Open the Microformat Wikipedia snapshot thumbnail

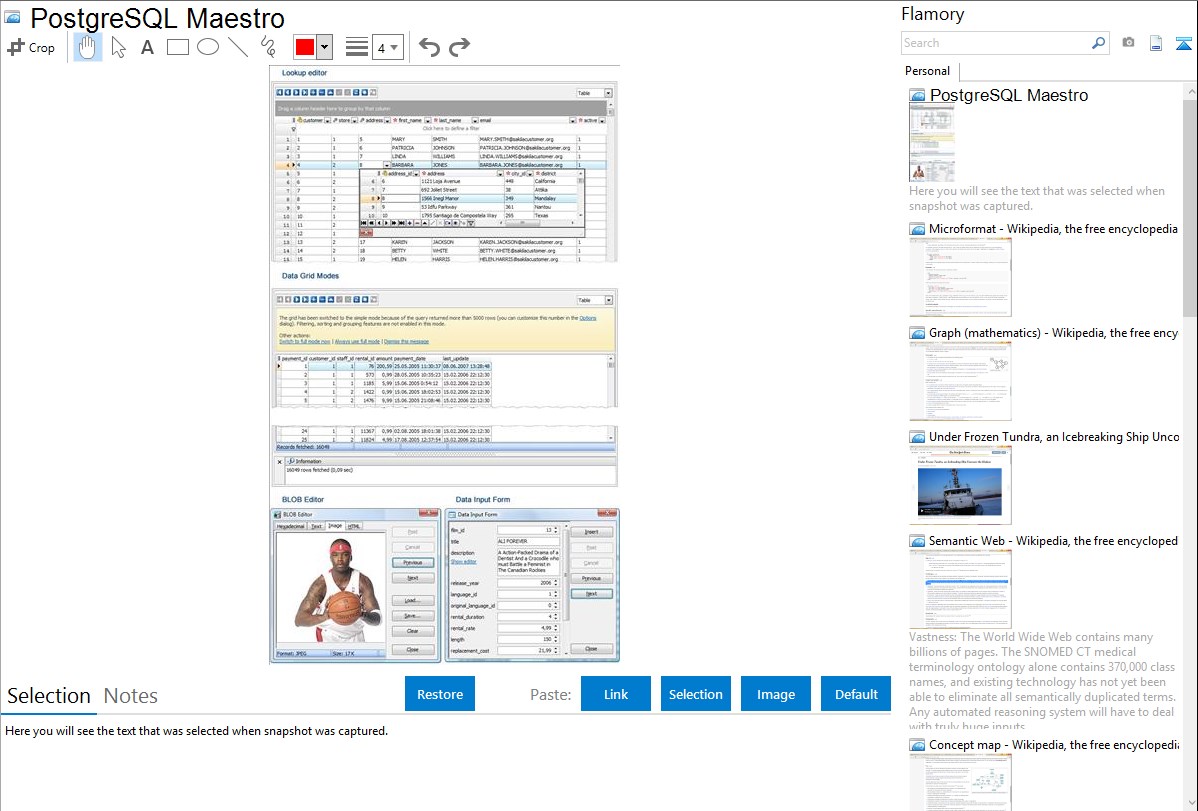(x=960, y=277)
